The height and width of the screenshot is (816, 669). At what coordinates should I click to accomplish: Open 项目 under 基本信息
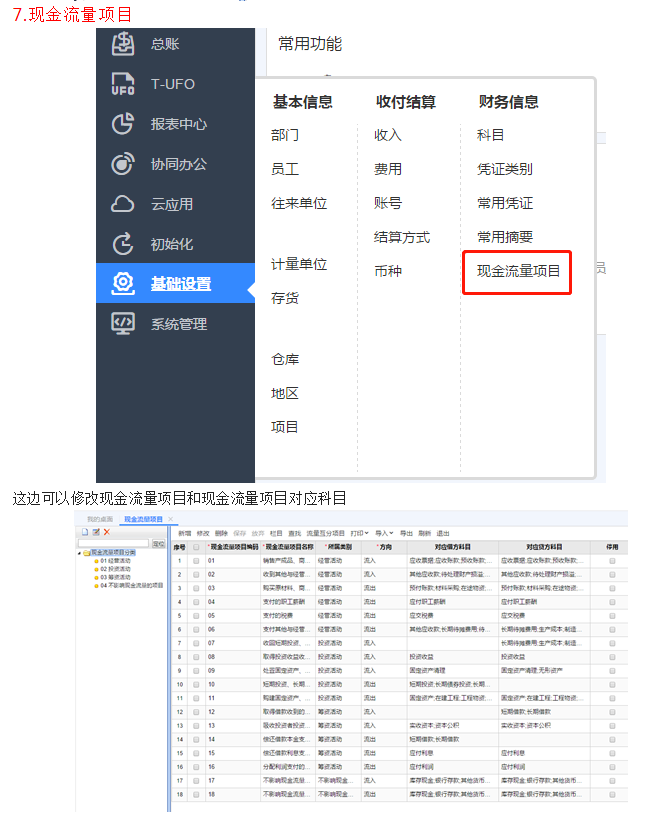[x=285, y=427]
